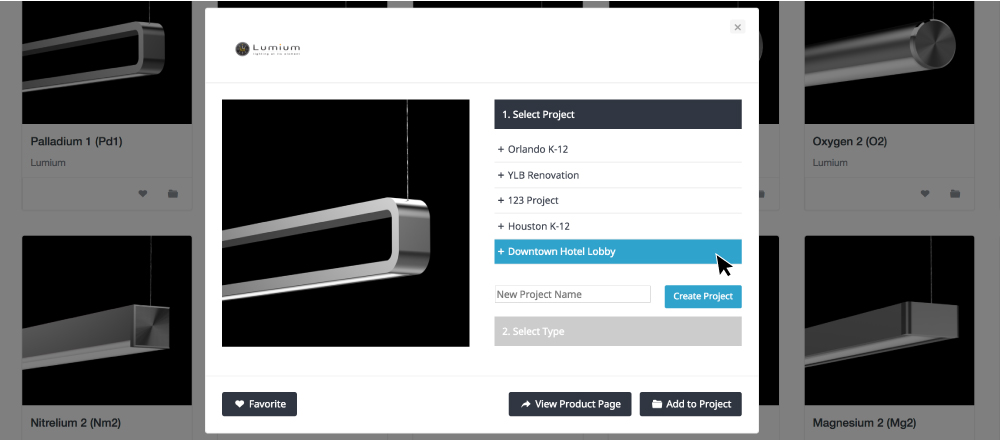Click the Create Project button
Screen dimensions: 1000x440
click(703, 297)
